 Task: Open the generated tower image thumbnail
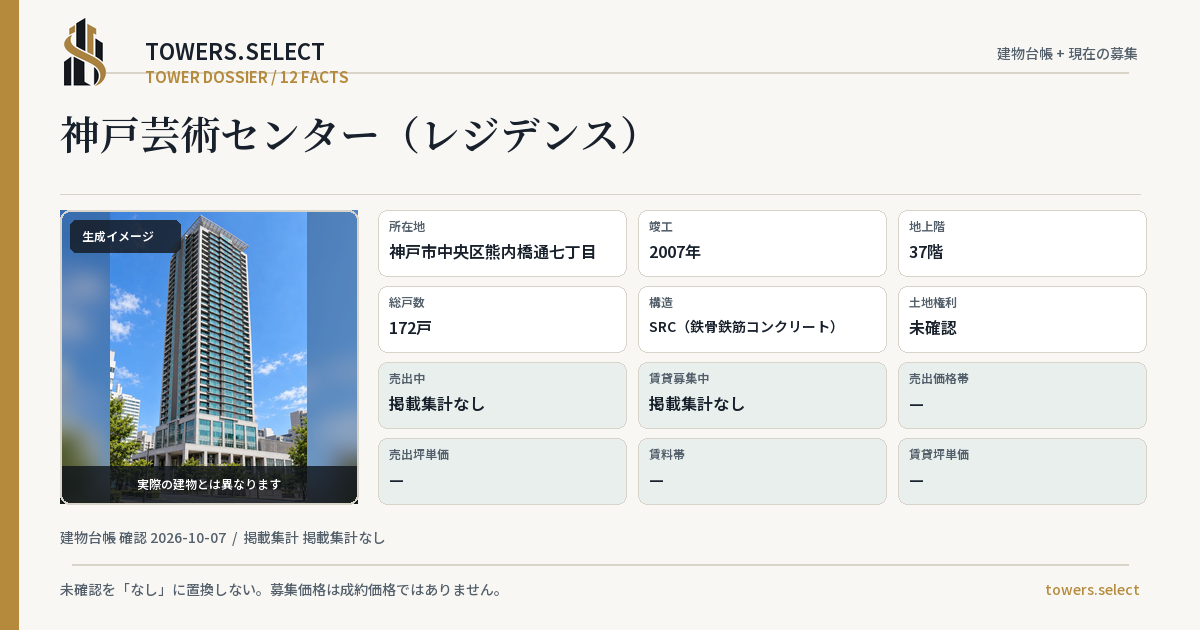[209, 357]
